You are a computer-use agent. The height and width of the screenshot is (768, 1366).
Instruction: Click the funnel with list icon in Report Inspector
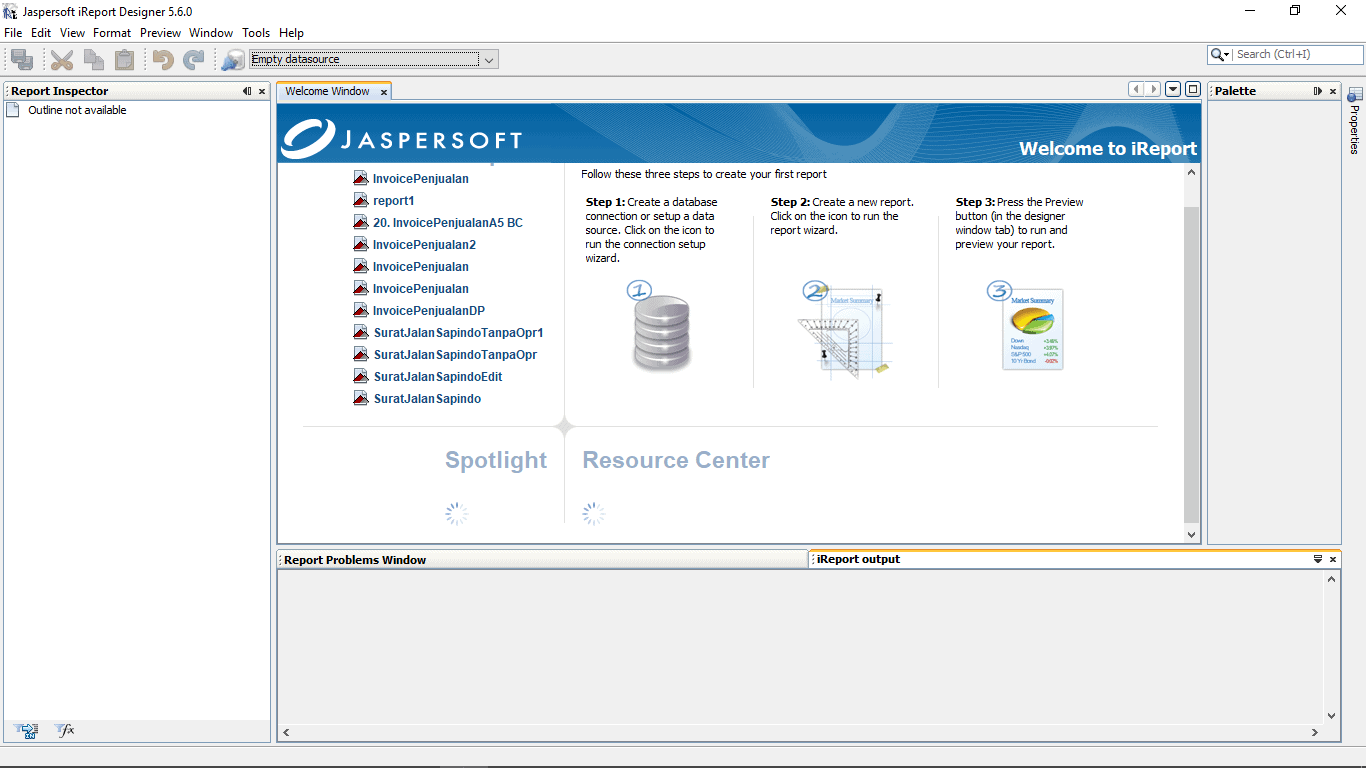(x=27, y=731)
